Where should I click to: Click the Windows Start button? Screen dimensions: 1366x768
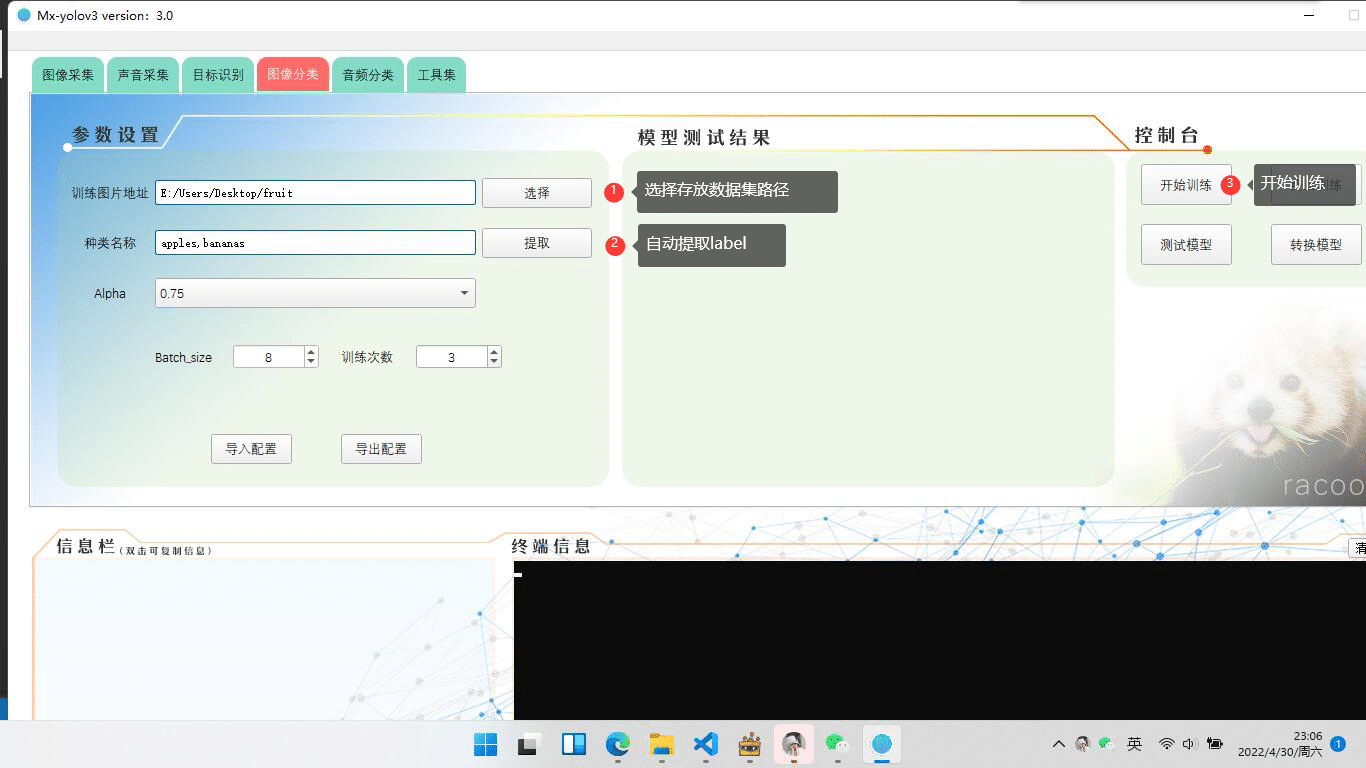[486, 744]
